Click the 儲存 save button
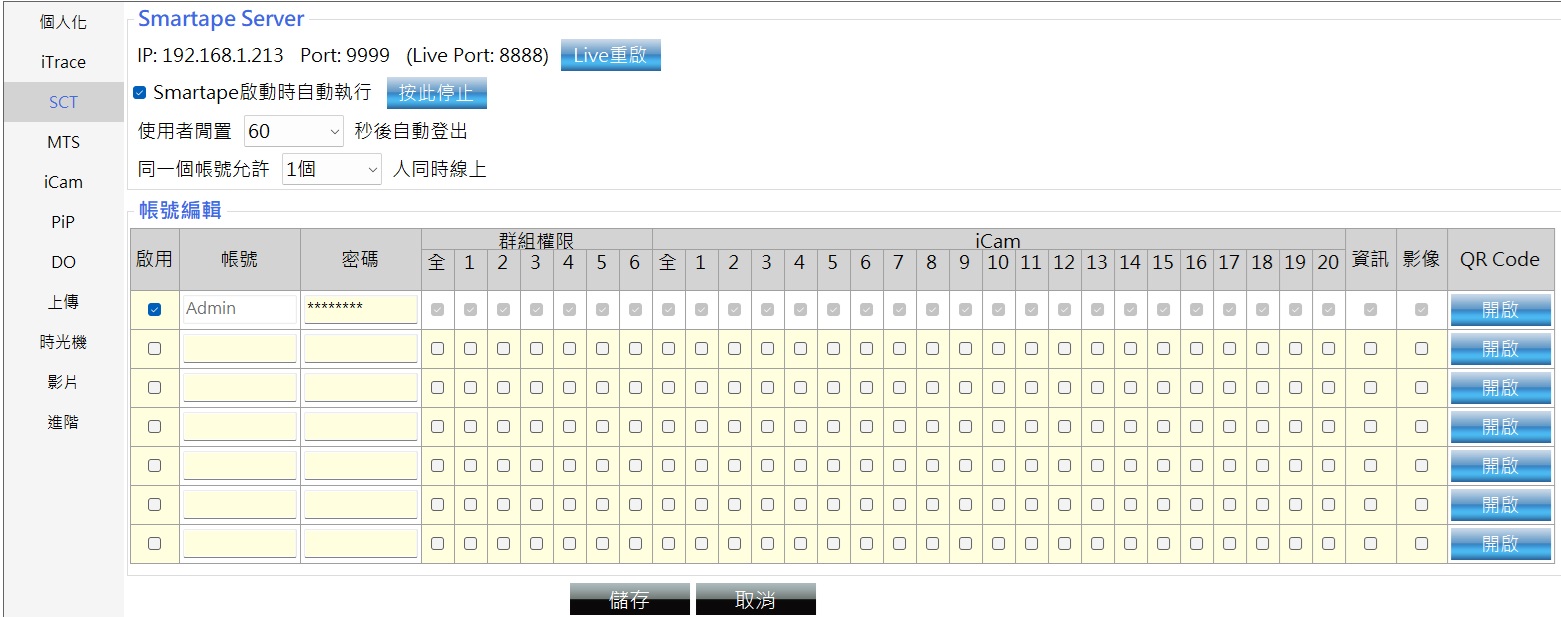This screenshot has width=1561, height=617. pos(630,599)
